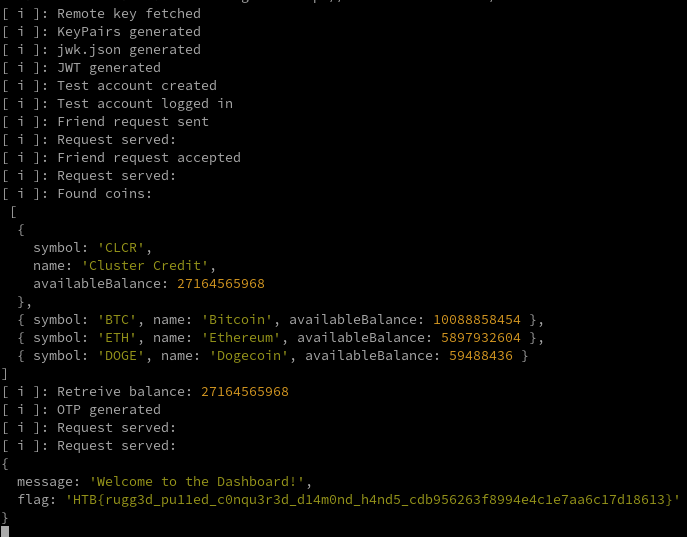The height and width of the screenshot is (537, 687).
Task: Click the 'OTP generated' log line
Action: point(108,409)
